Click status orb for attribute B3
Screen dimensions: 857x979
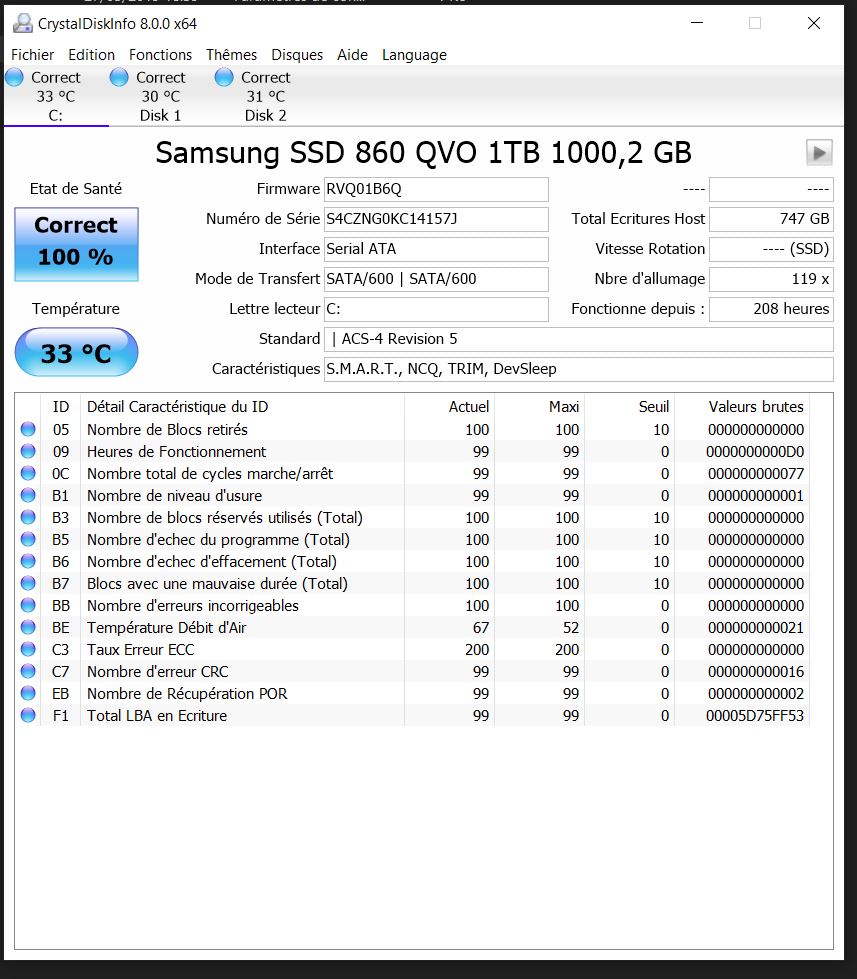(x=28, y=517)
